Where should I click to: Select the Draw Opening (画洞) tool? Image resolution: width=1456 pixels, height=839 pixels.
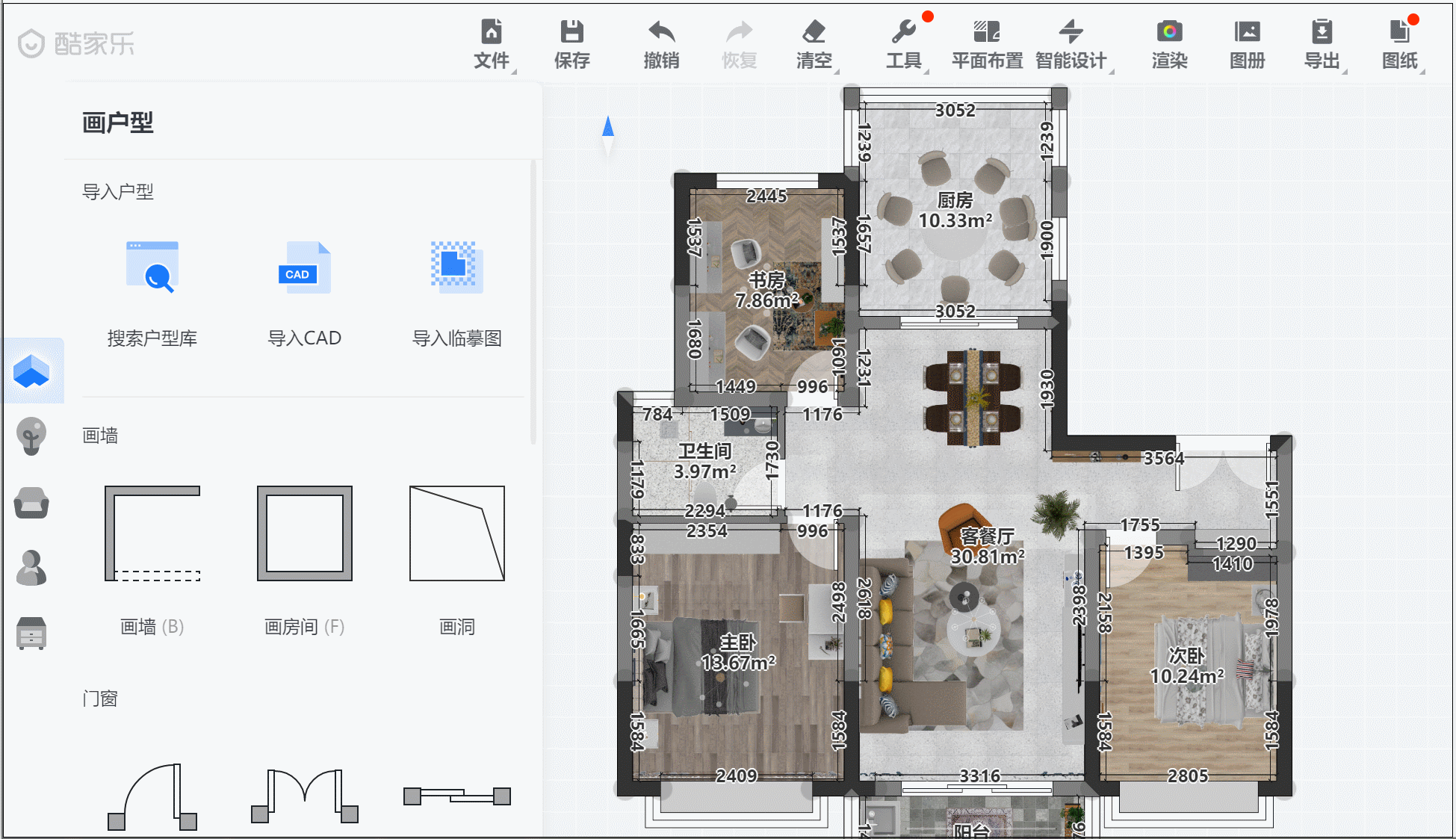tap(457, 533)
